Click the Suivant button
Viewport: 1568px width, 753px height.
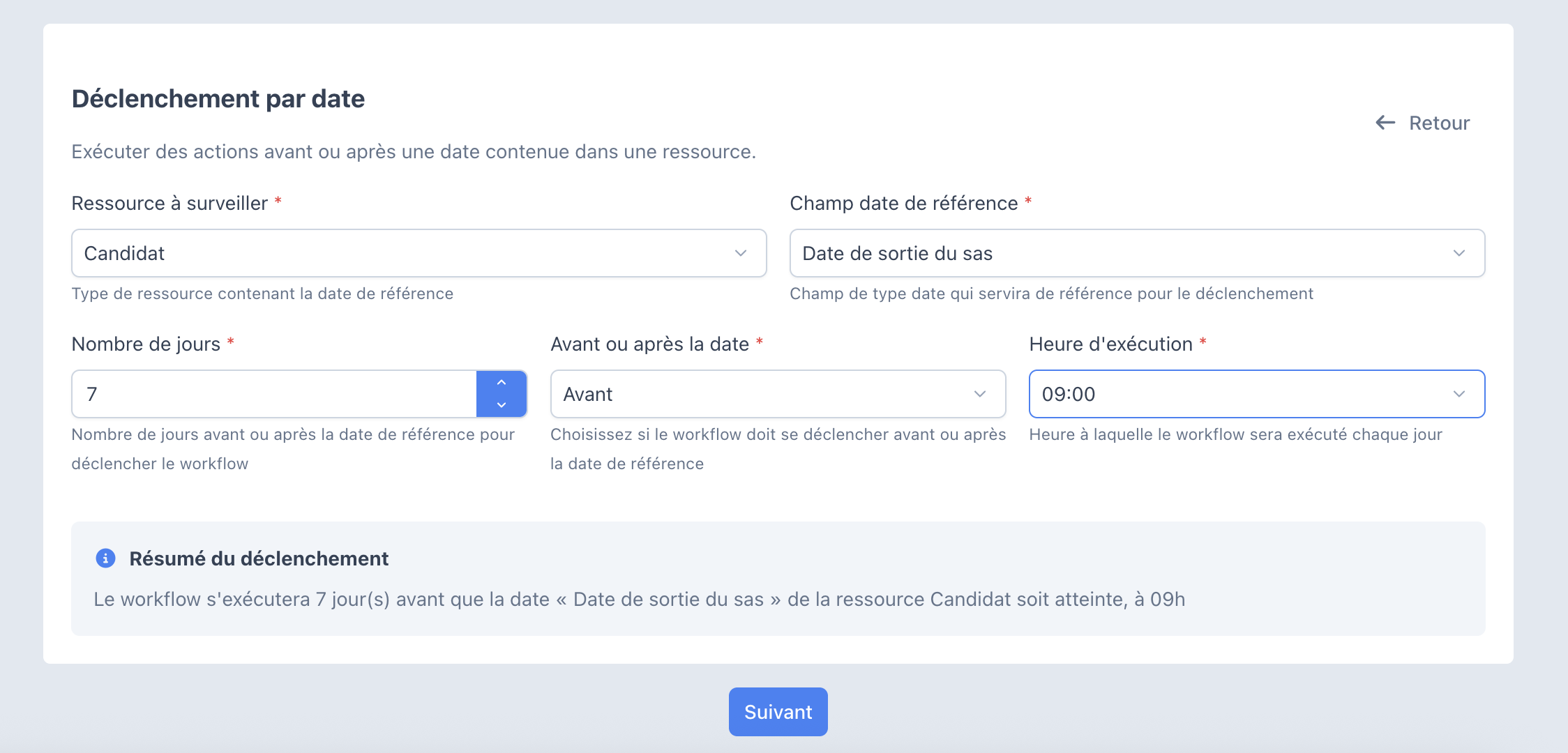point(778,712)
